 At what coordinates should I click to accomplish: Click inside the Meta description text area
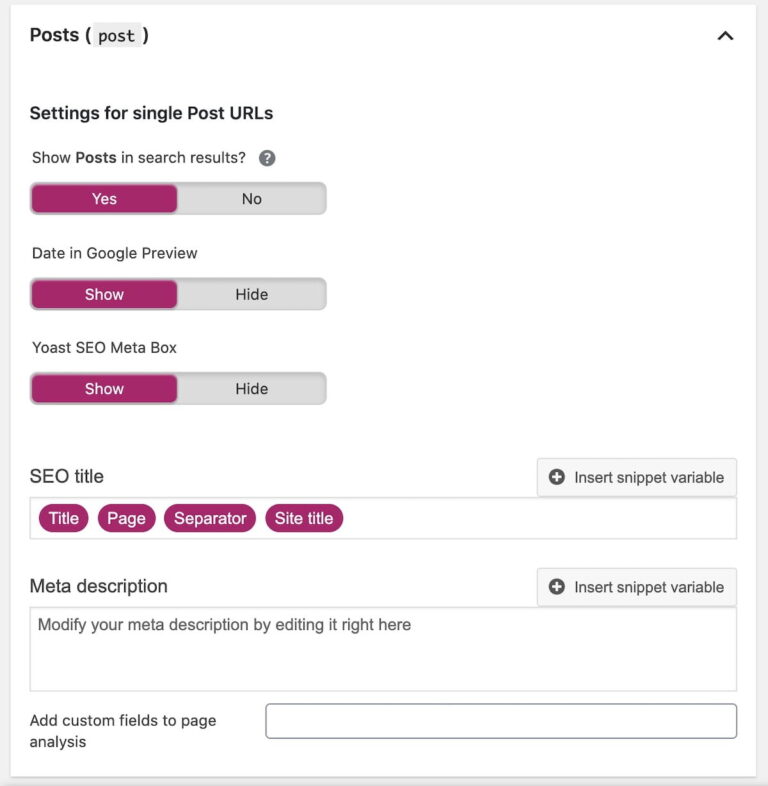[x=383, y=657]
